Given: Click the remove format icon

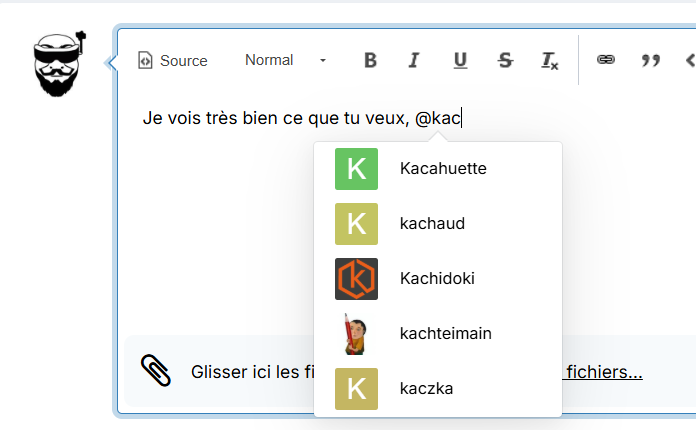Looking at the screenshot, I should point(550,61).
